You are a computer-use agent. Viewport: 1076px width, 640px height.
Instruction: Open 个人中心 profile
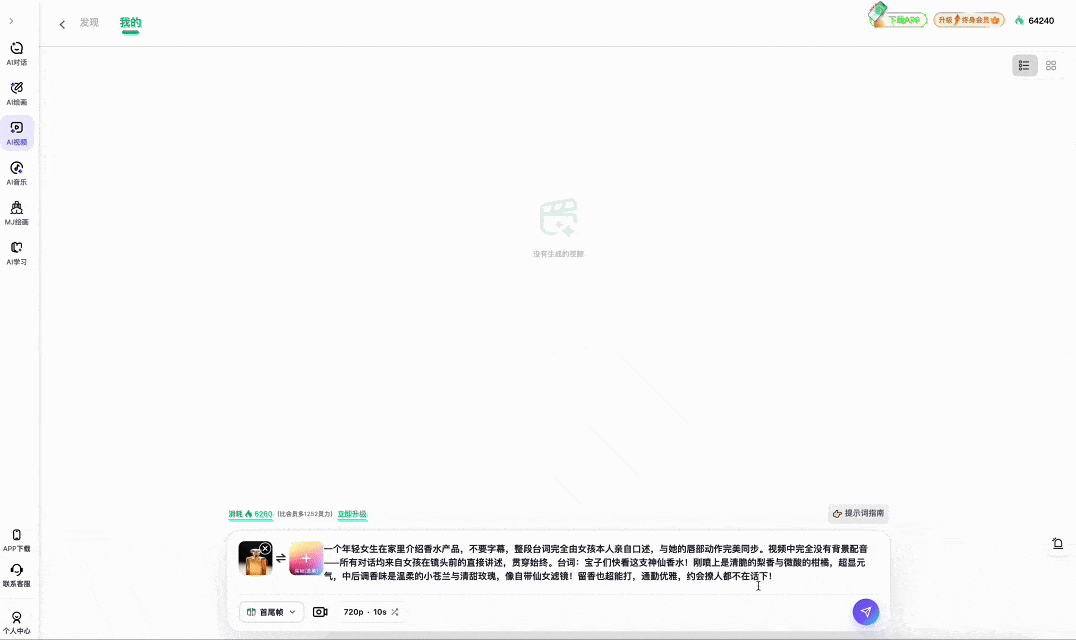coord(16,623)
